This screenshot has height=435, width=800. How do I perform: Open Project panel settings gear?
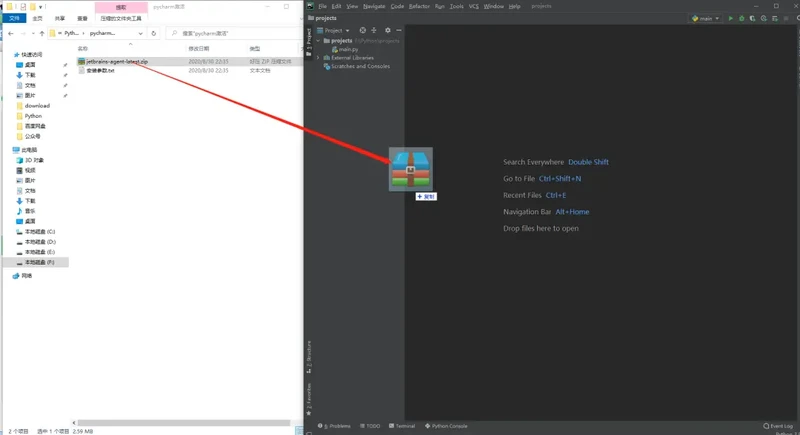pos(388,30)
